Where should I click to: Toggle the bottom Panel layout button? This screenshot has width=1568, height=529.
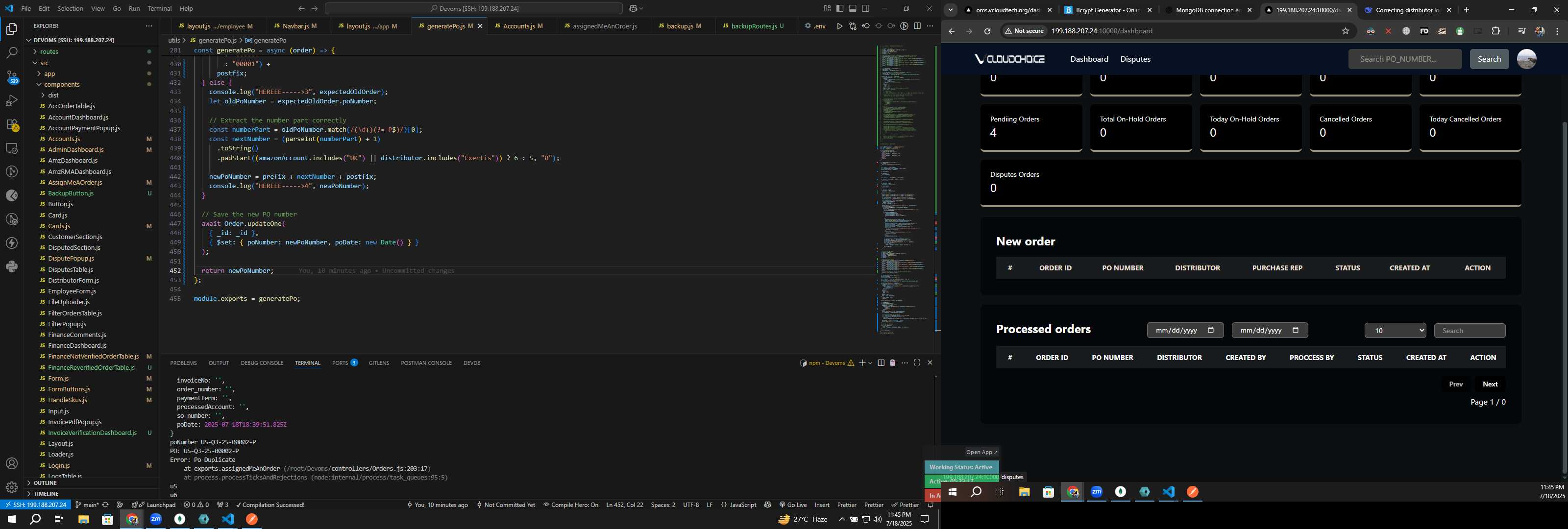853,8
